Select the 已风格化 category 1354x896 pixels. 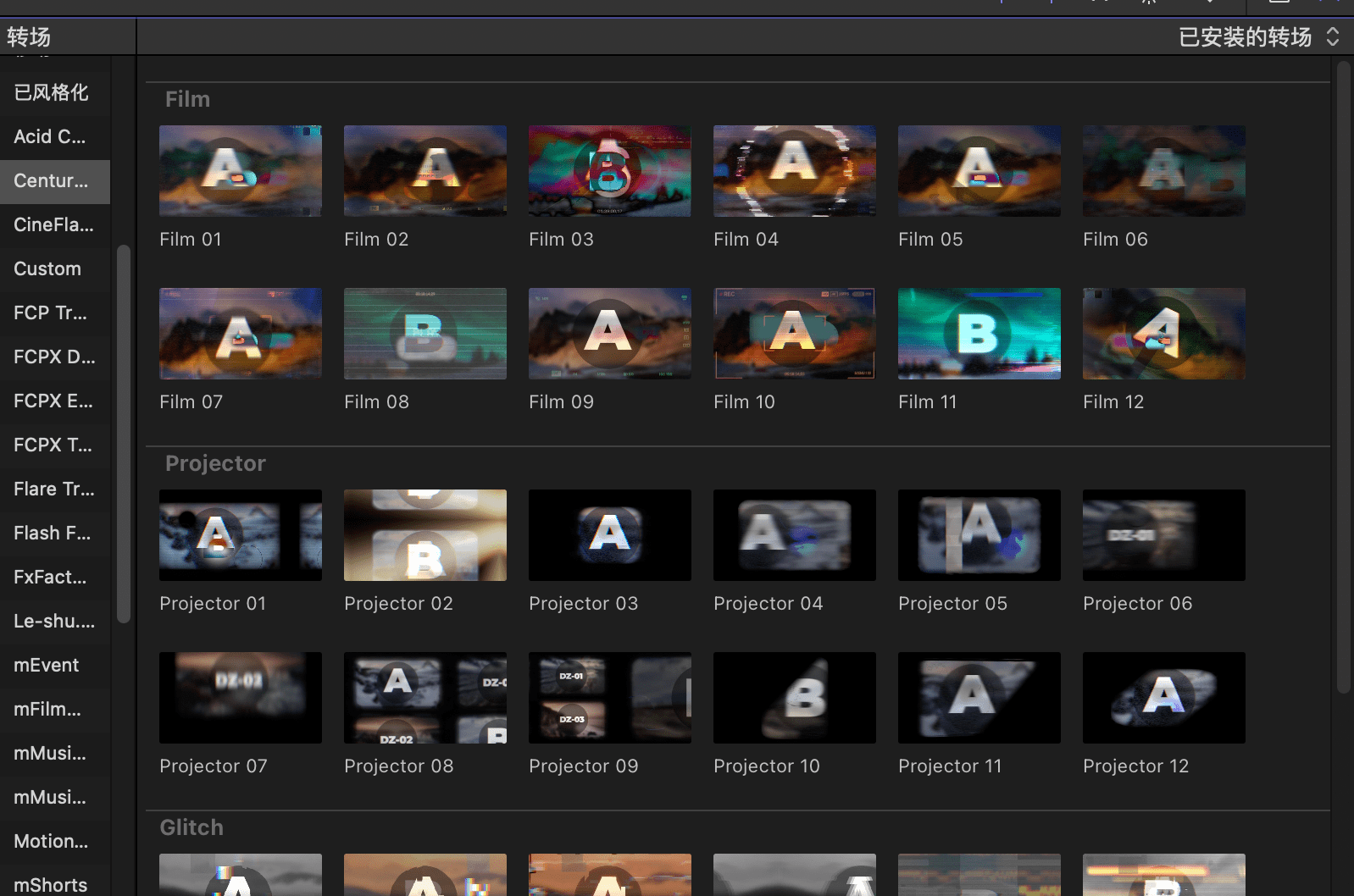pos(55,93)
